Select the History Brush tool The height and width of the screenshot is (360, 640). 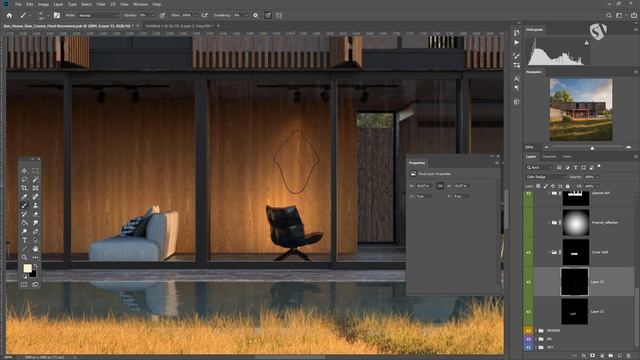click(24, 214)
